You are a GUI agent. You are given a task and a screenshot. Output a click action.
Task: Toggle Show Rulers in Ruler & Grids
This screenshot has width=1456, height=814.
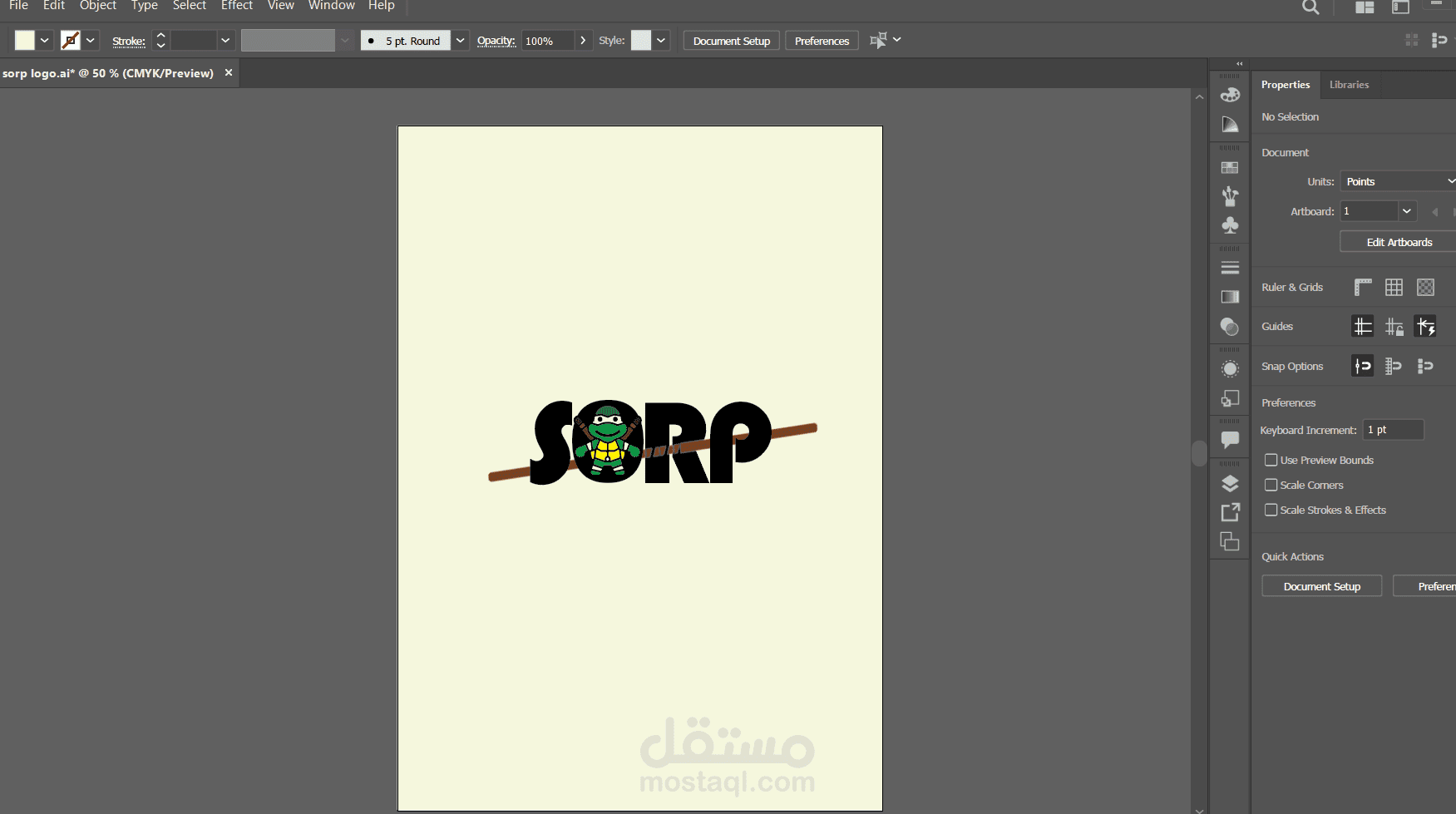(1363, 288)
